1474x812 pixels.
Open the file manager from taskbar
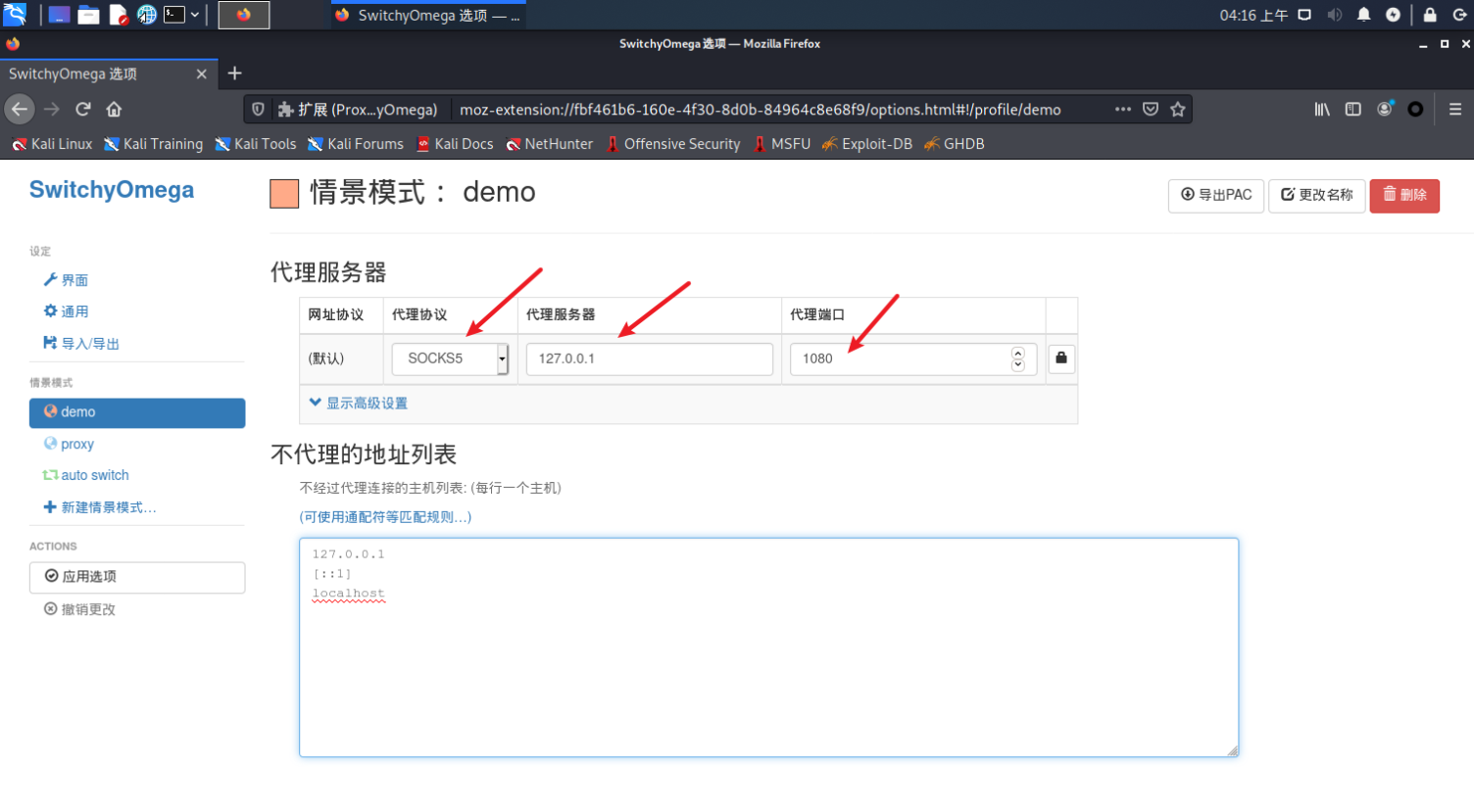(88, 15)
